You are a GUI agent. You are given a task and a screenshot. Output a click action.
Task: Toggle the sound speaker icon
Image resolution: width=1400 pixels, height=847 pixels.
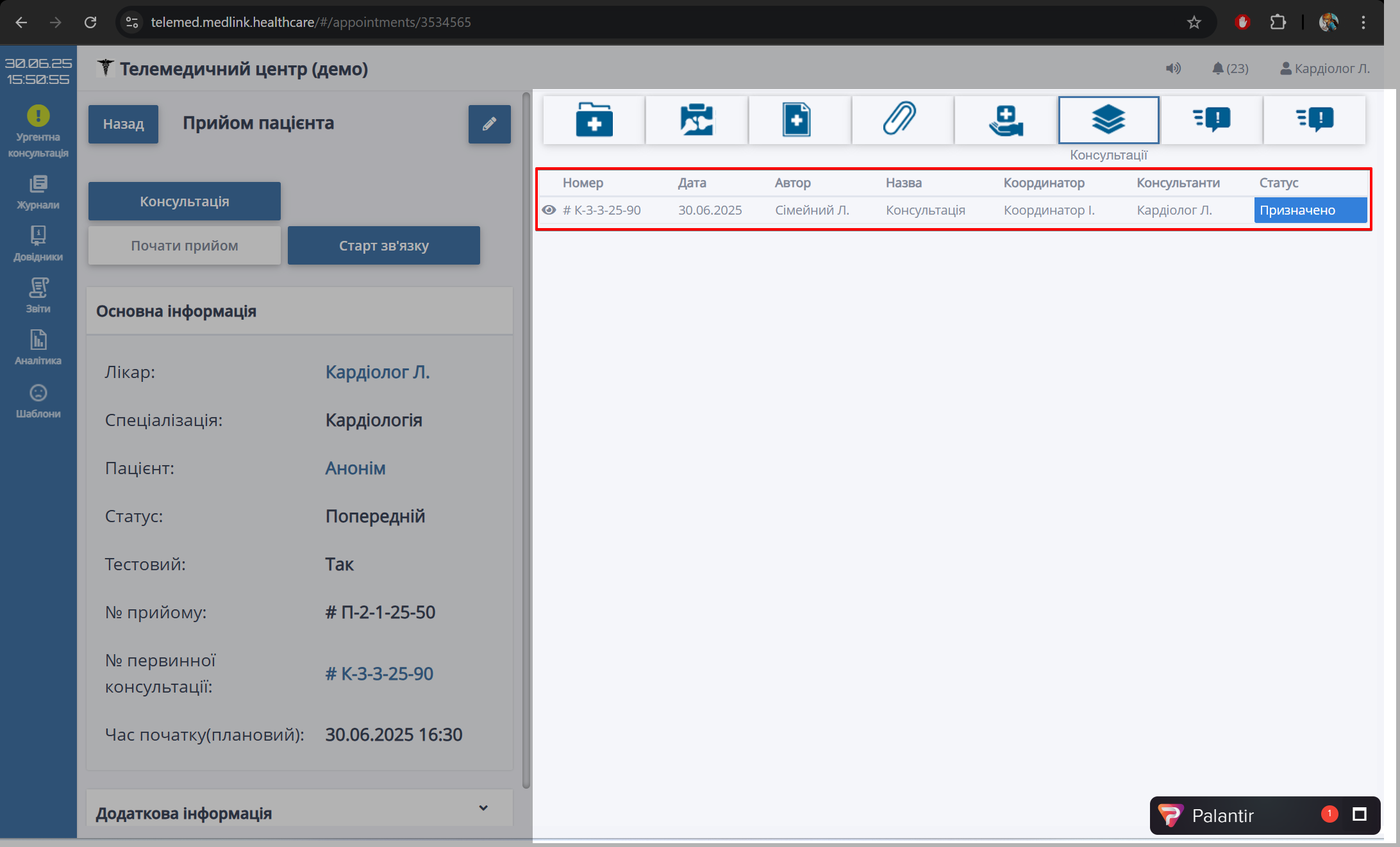(1173, 69)
